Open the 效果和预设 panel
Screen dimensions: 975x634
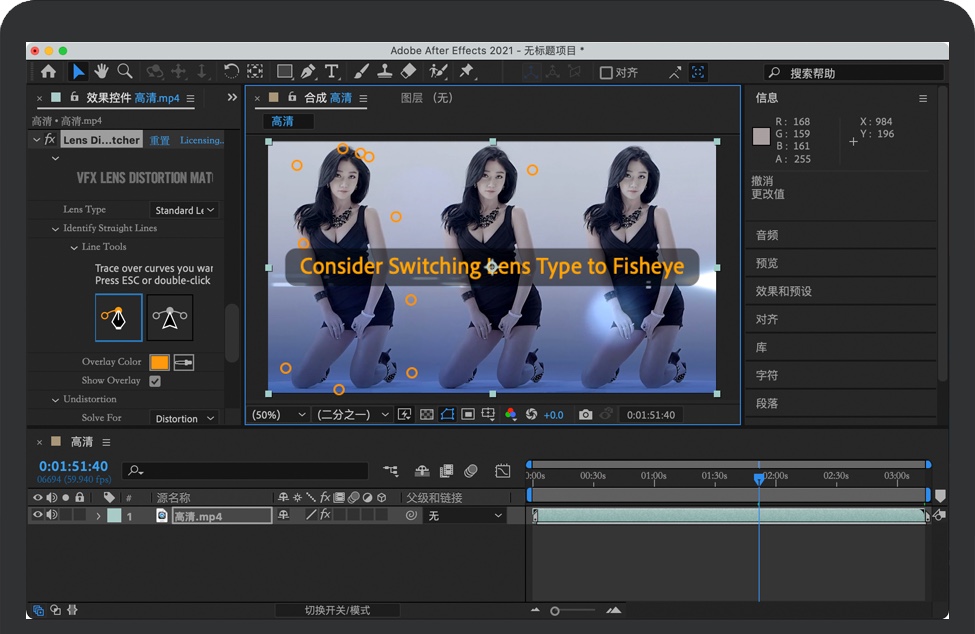[784, 291]
